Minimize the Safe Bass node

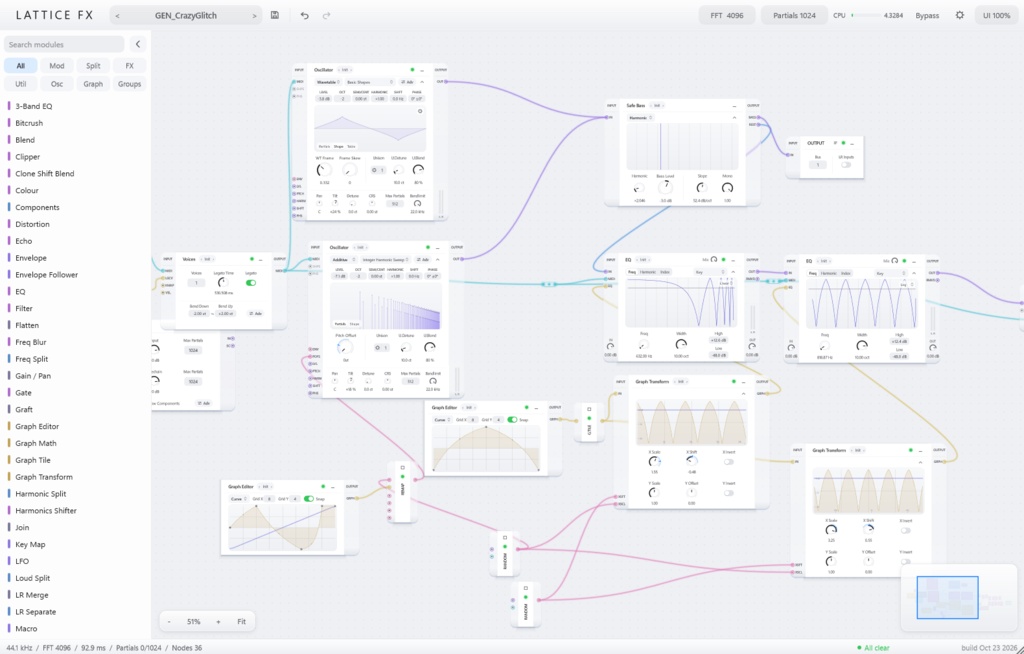[x=734, y=105]
